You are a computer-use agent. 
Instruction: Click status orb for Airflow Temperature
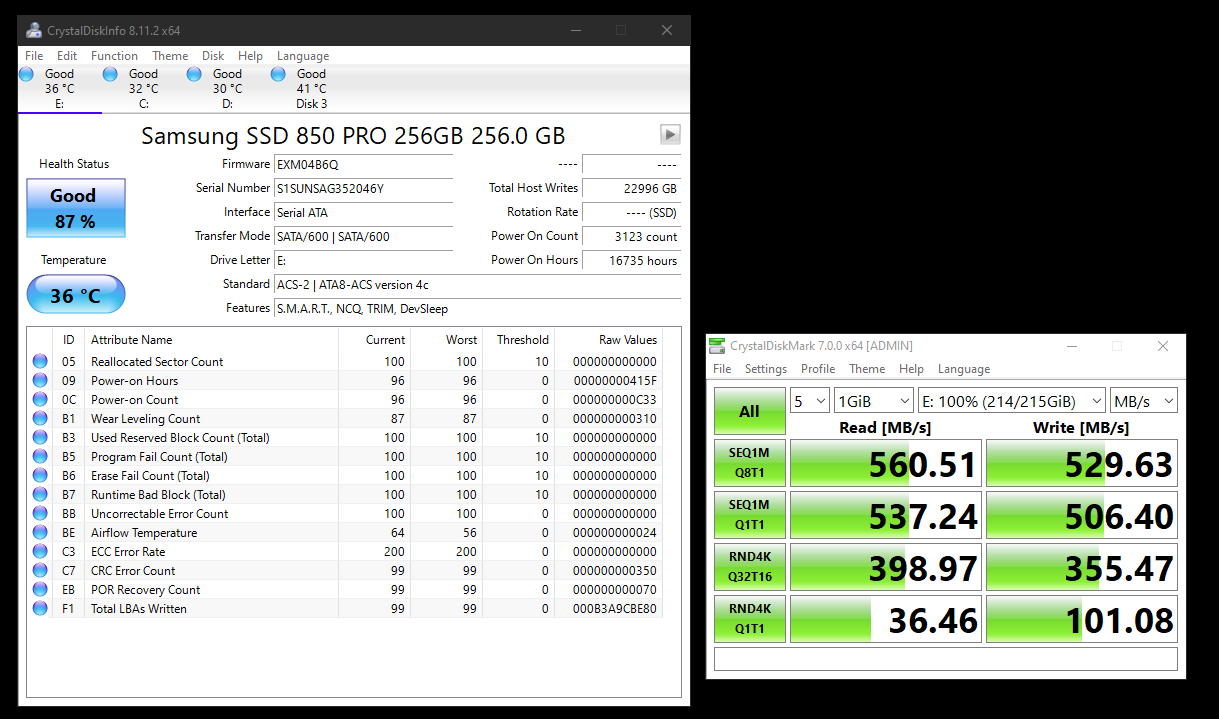(x=40, y=533)
